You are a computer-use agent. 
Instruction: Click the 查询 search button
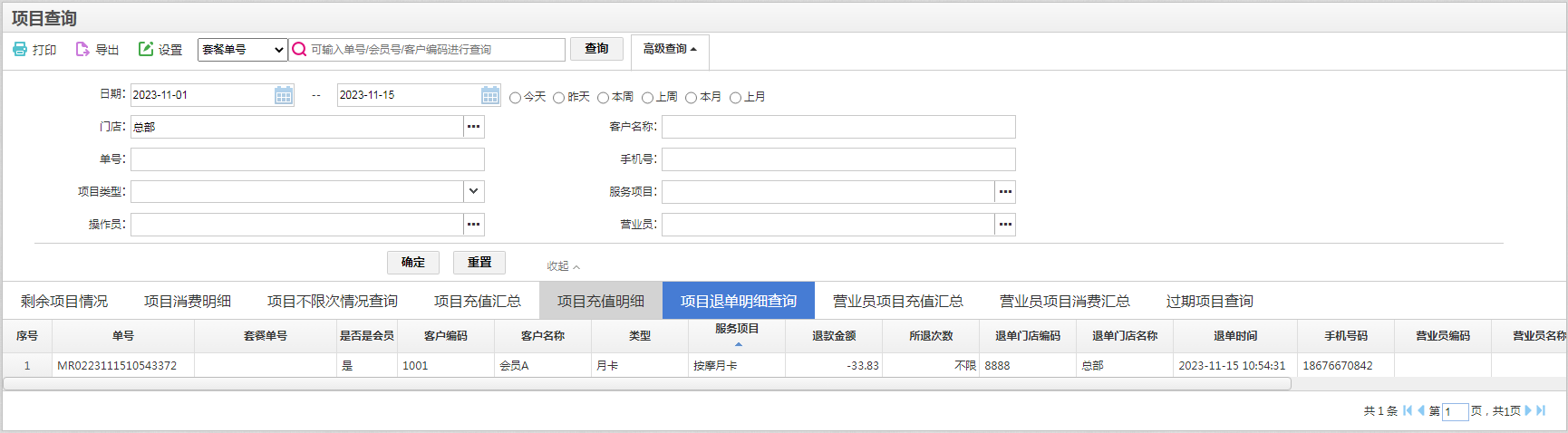point(596,49)
